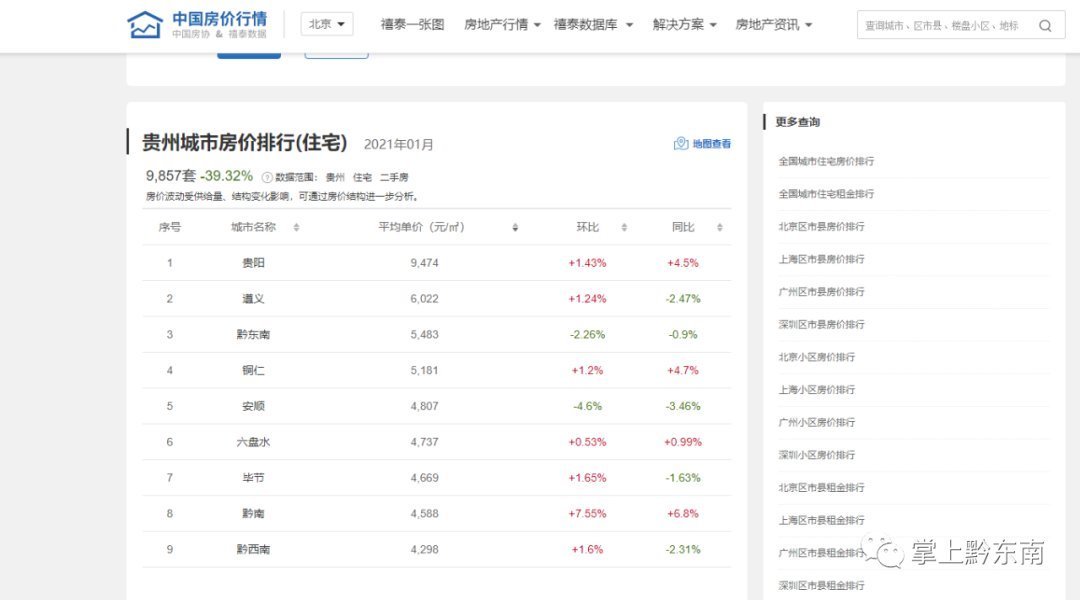Click the 同比 value +6.8%

pos(683,513)
